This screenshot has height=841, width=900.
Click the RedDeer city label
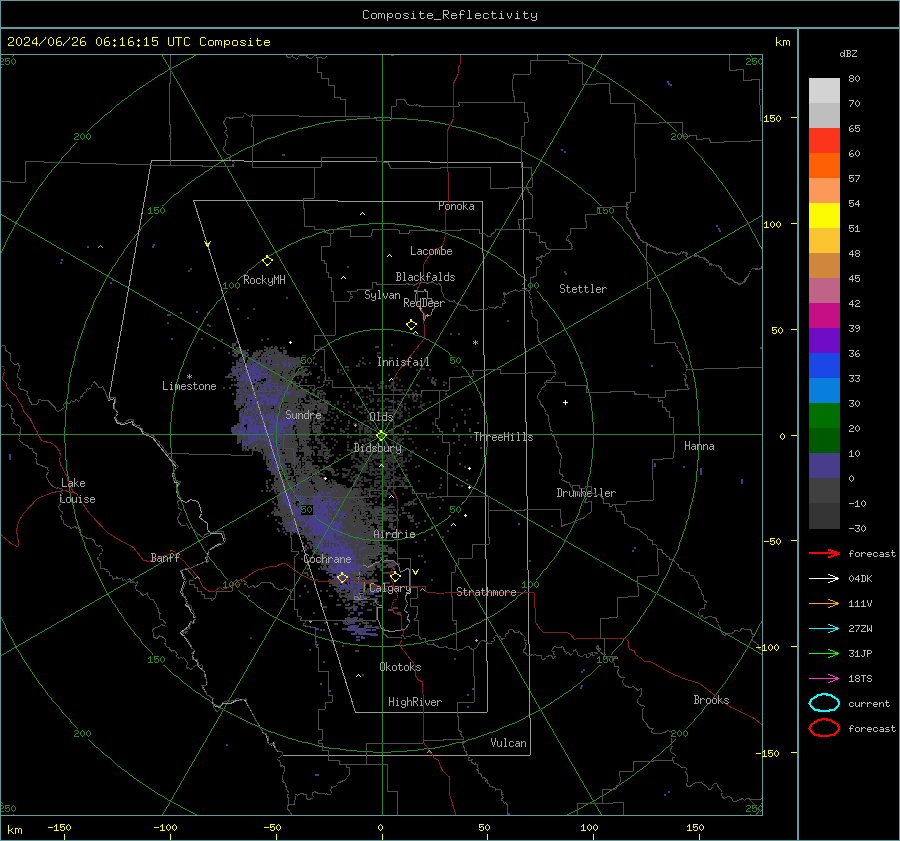[x=424, y=303]
